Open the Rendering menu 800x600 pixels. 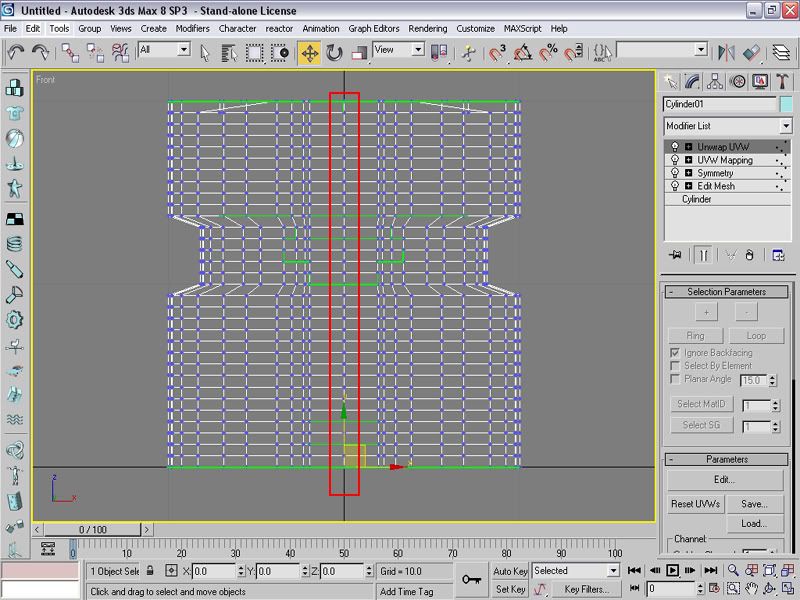tap(427, 29)
